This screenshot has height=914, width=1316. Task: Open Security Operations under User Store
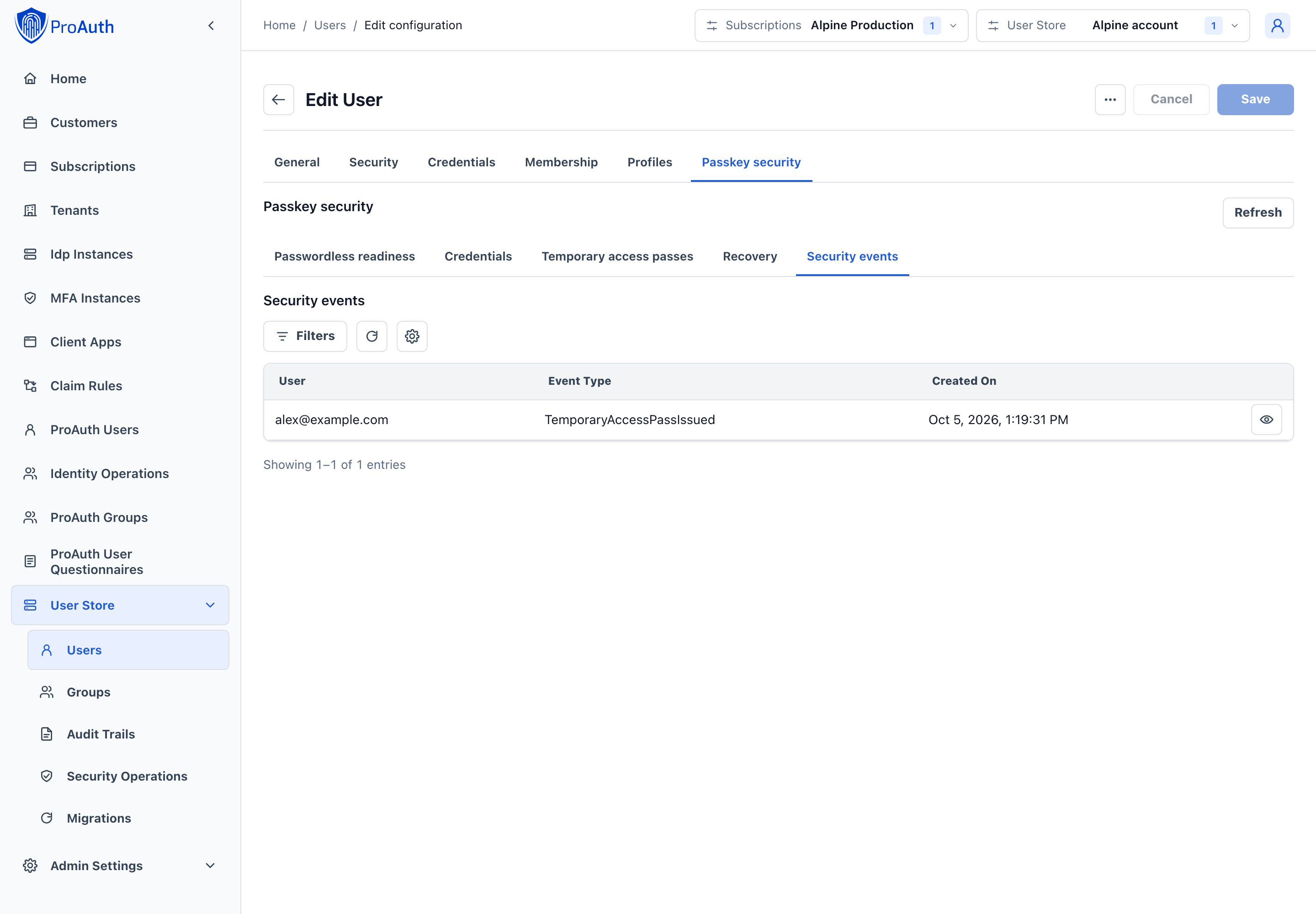[128, 776]
